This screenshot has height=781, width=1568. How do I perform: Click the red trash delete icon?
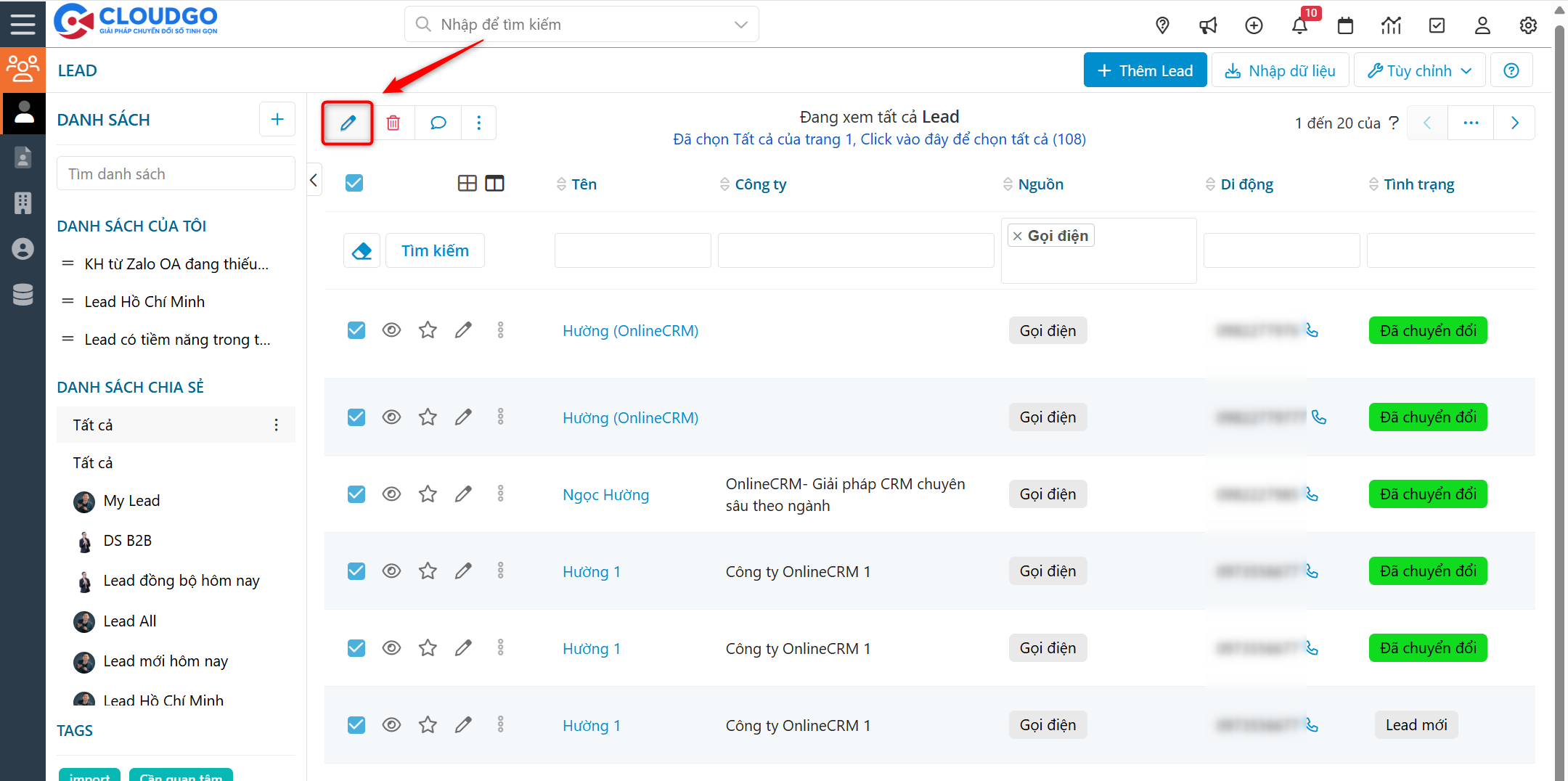tap(393, 123)
